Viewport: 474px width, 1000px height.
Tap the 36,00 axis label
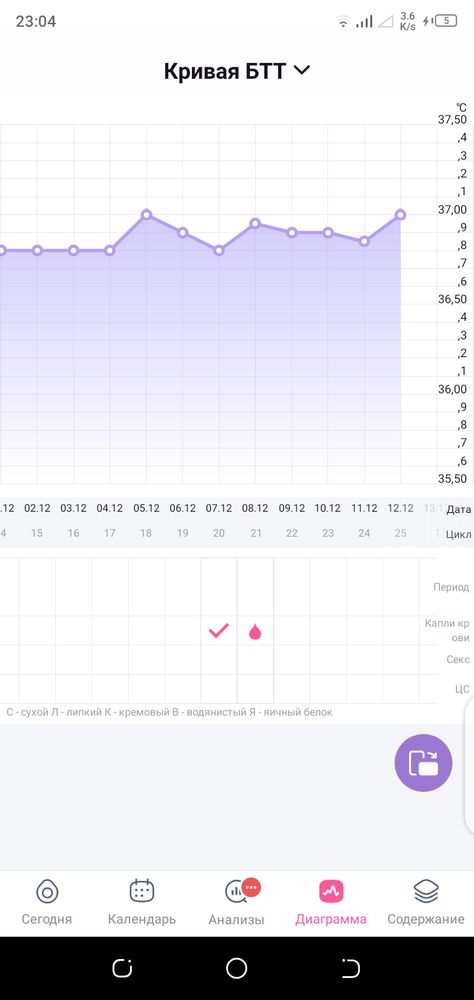(x=452, y=390)
